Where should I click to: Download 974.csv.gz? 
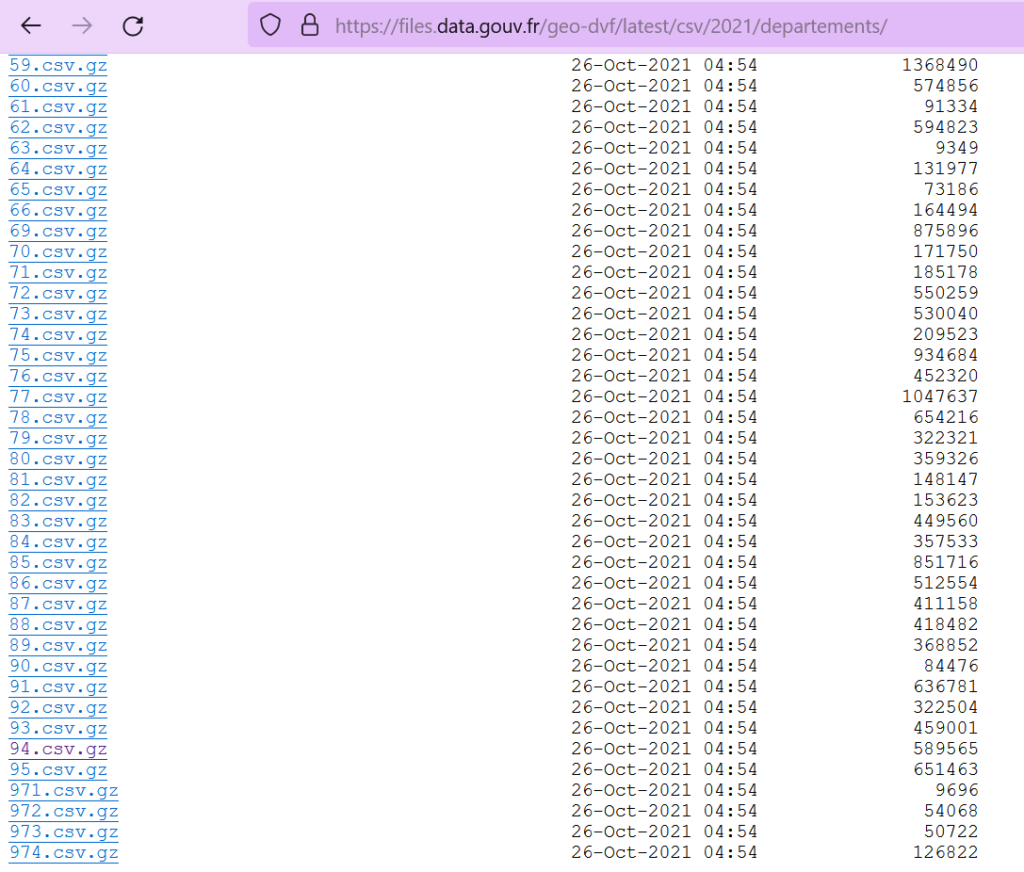click(64, 853)
